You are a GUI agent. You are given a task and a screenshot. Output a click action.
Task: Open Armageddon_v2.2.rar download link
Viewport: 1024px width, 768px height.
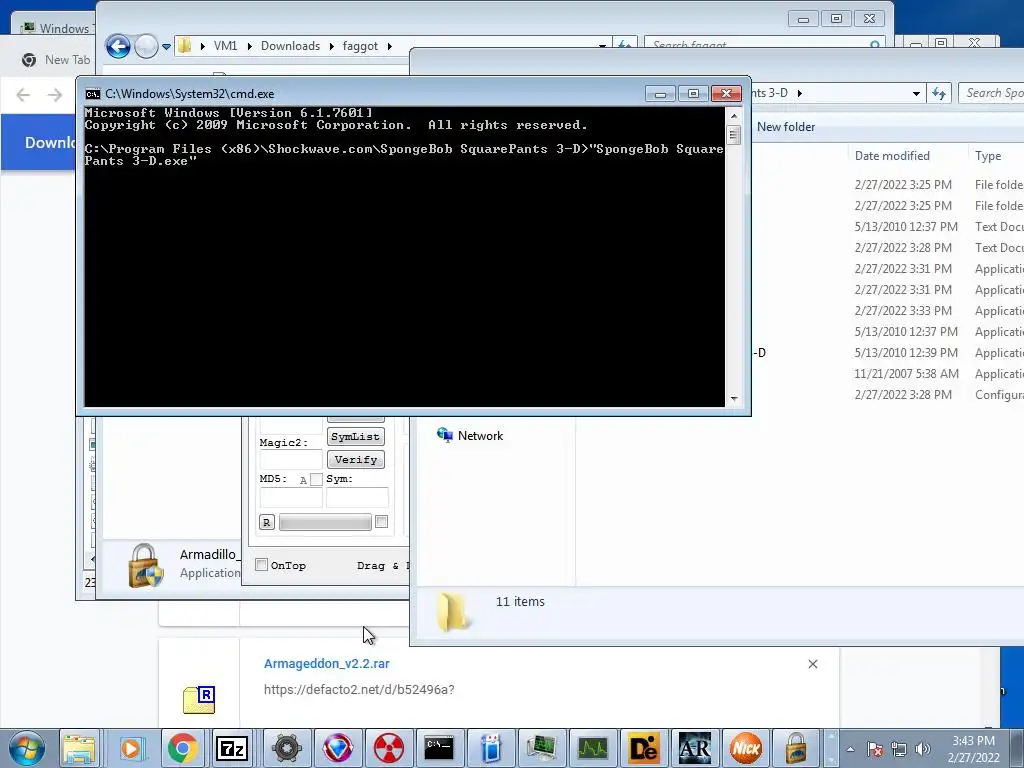coord(327,664)
